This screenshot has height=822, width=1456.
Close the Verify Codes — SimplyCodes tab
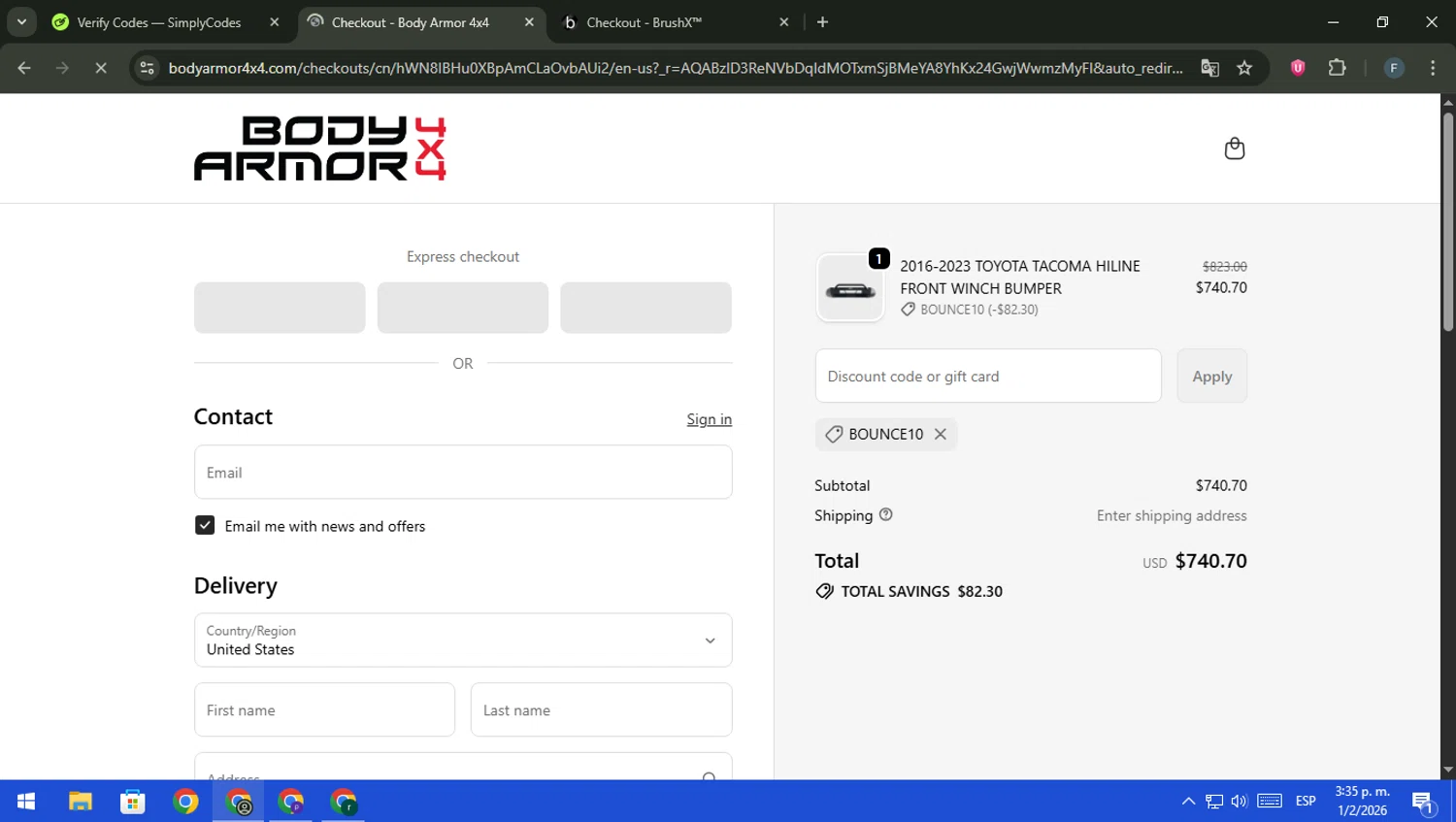tap(275, 21)
